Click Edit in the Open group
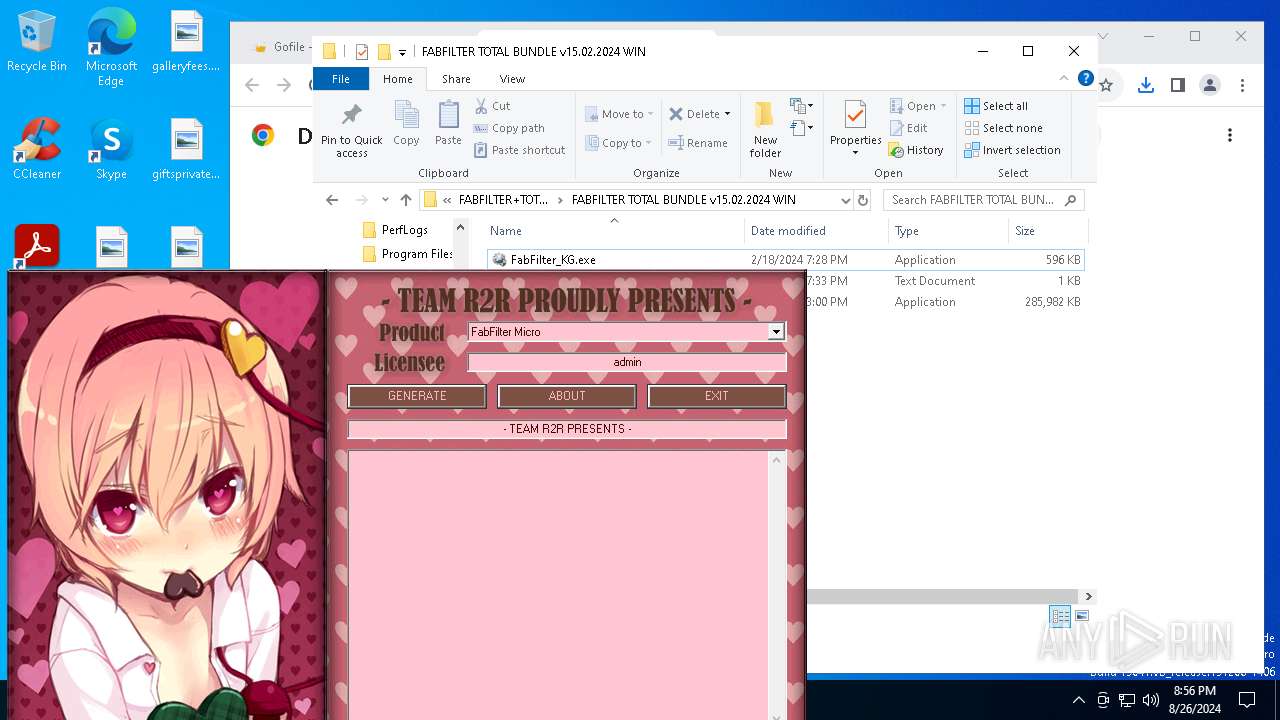Image resolution: width=1280 pixels, height=720 pixels. pos(908,128)
